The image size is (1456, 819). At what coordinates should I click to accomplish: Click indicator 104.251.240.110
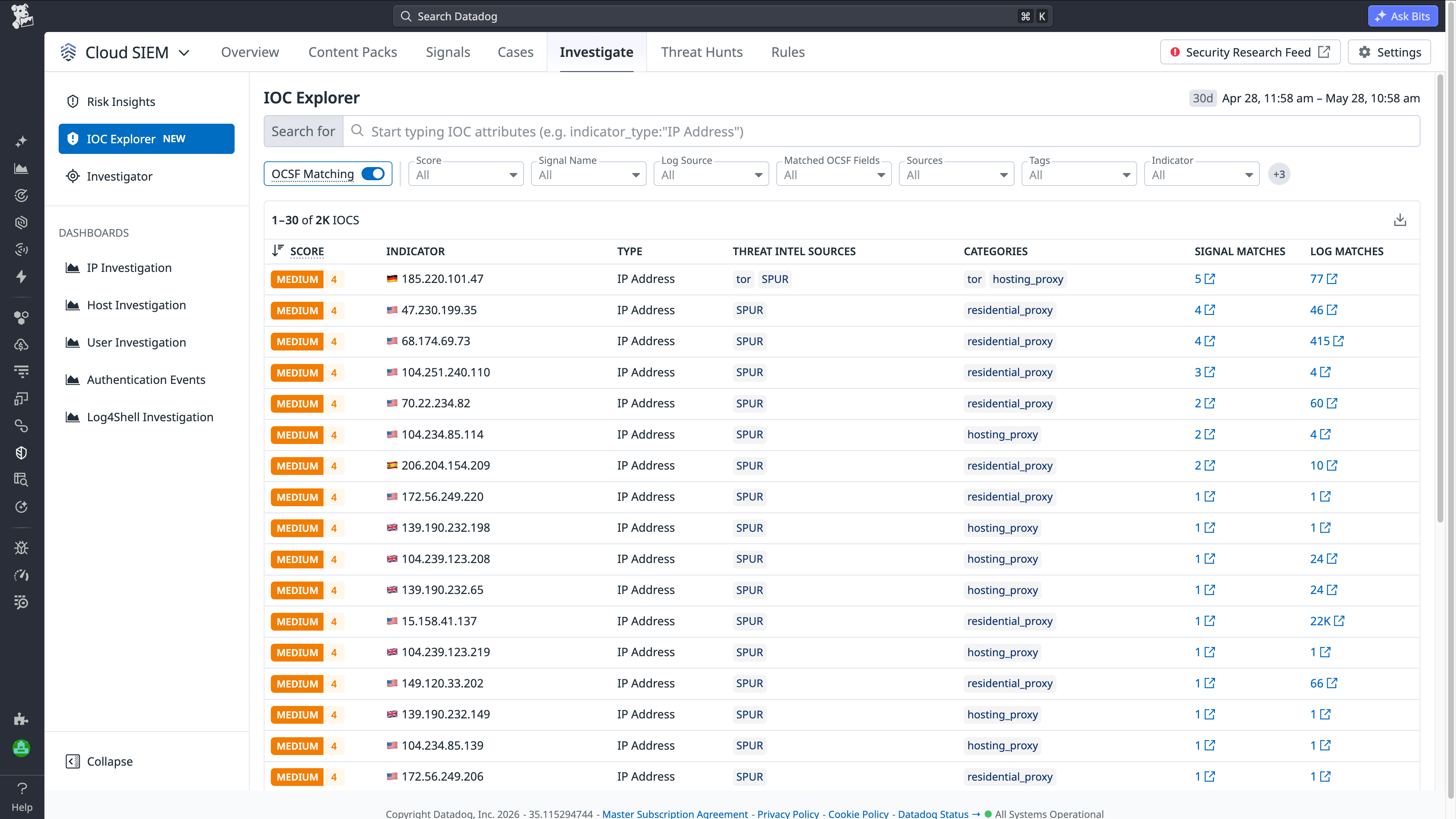pos(445,373)
